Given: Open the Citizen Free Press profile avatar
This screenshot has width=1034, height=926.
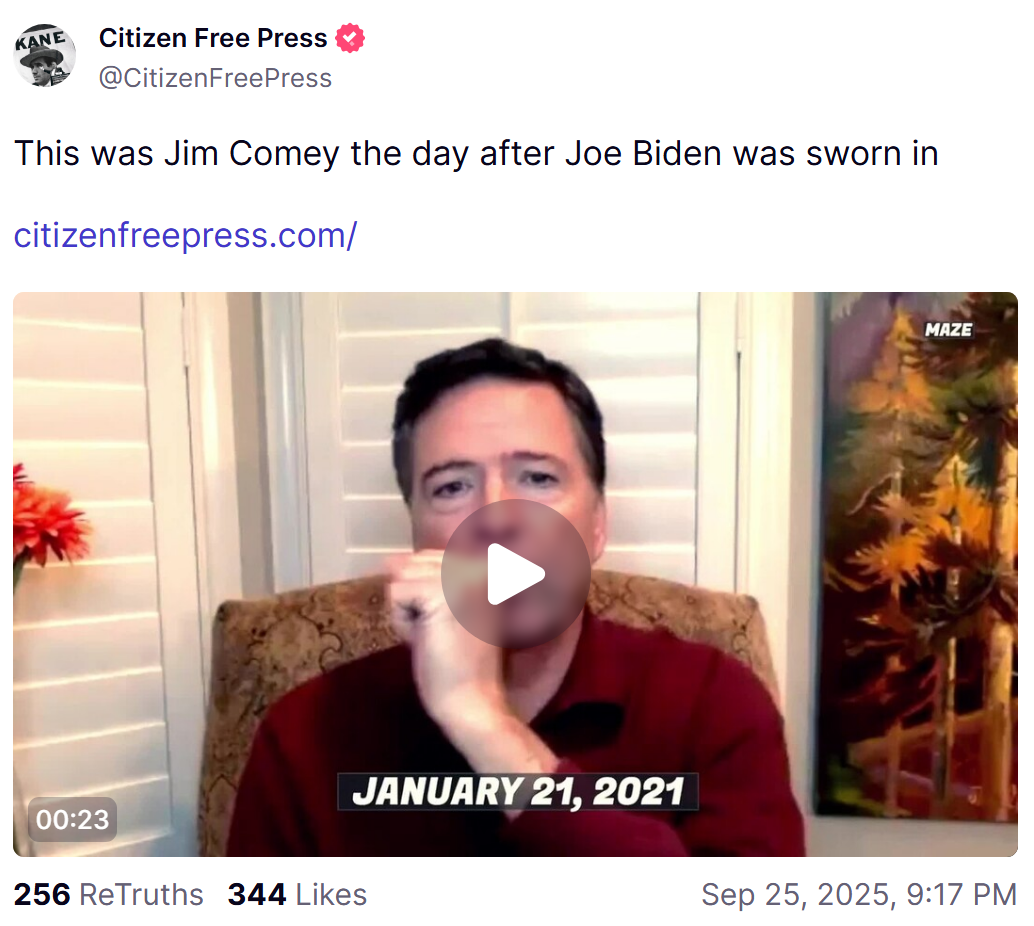Looking at the screenshot, I should 45,55.
